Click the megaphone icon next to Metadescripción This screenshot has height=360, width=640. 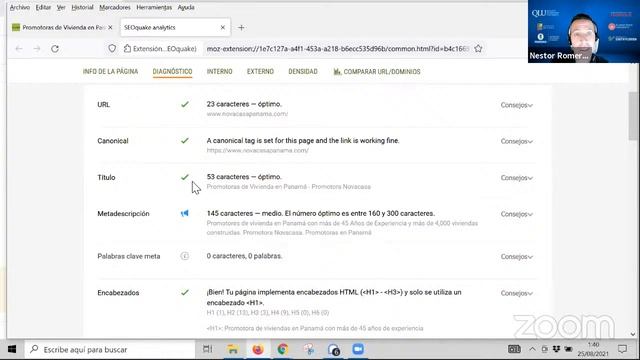click(184, 213)
